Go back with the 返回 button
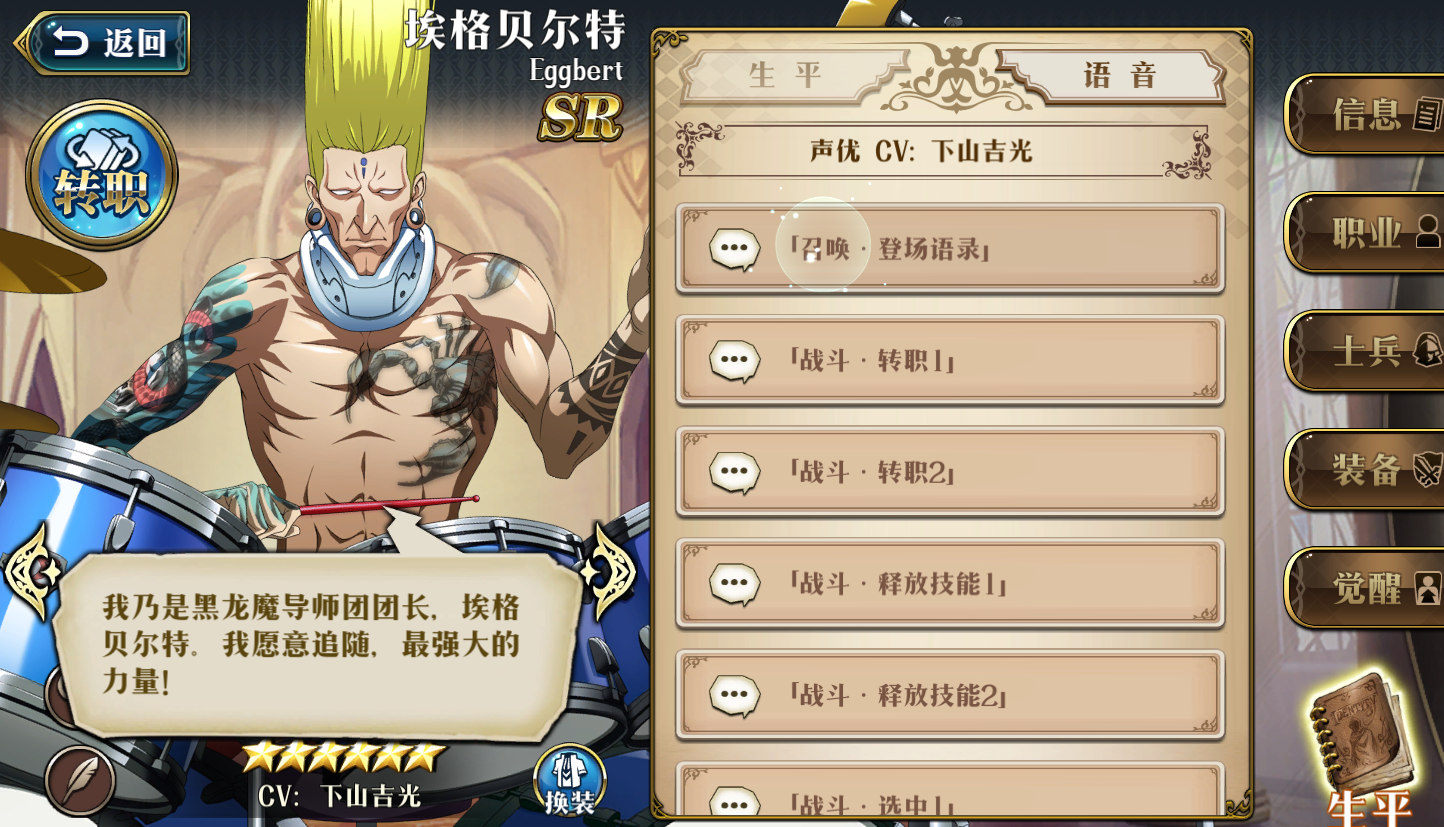 [102, 44]
